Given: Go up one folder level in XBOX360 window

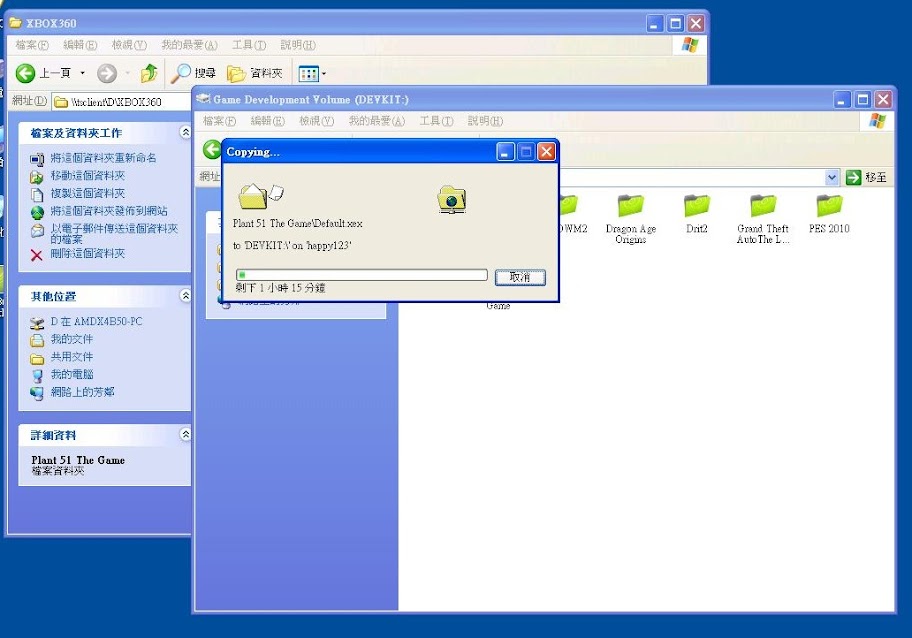Looking at the screenshot, I should (x=149, y=73).
